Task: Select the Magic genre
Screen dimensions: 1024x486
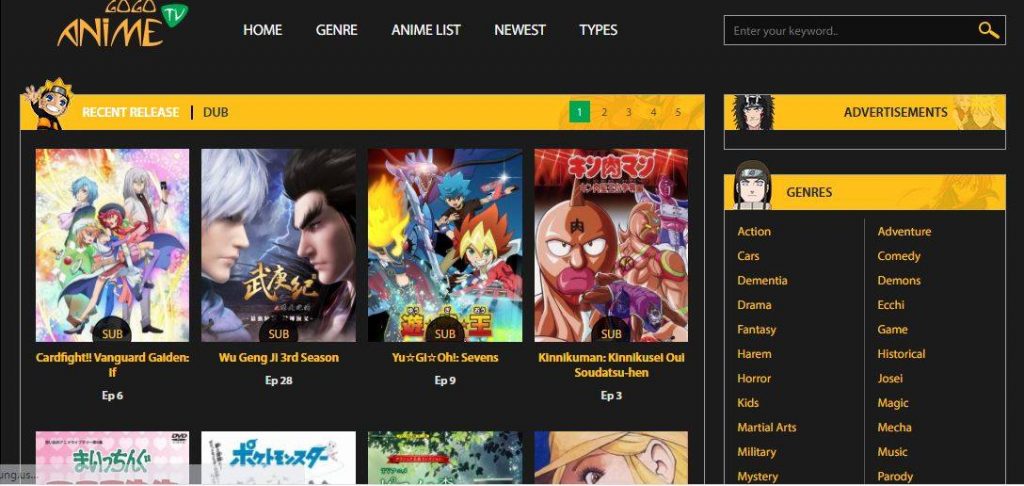Action: point(893,403)
